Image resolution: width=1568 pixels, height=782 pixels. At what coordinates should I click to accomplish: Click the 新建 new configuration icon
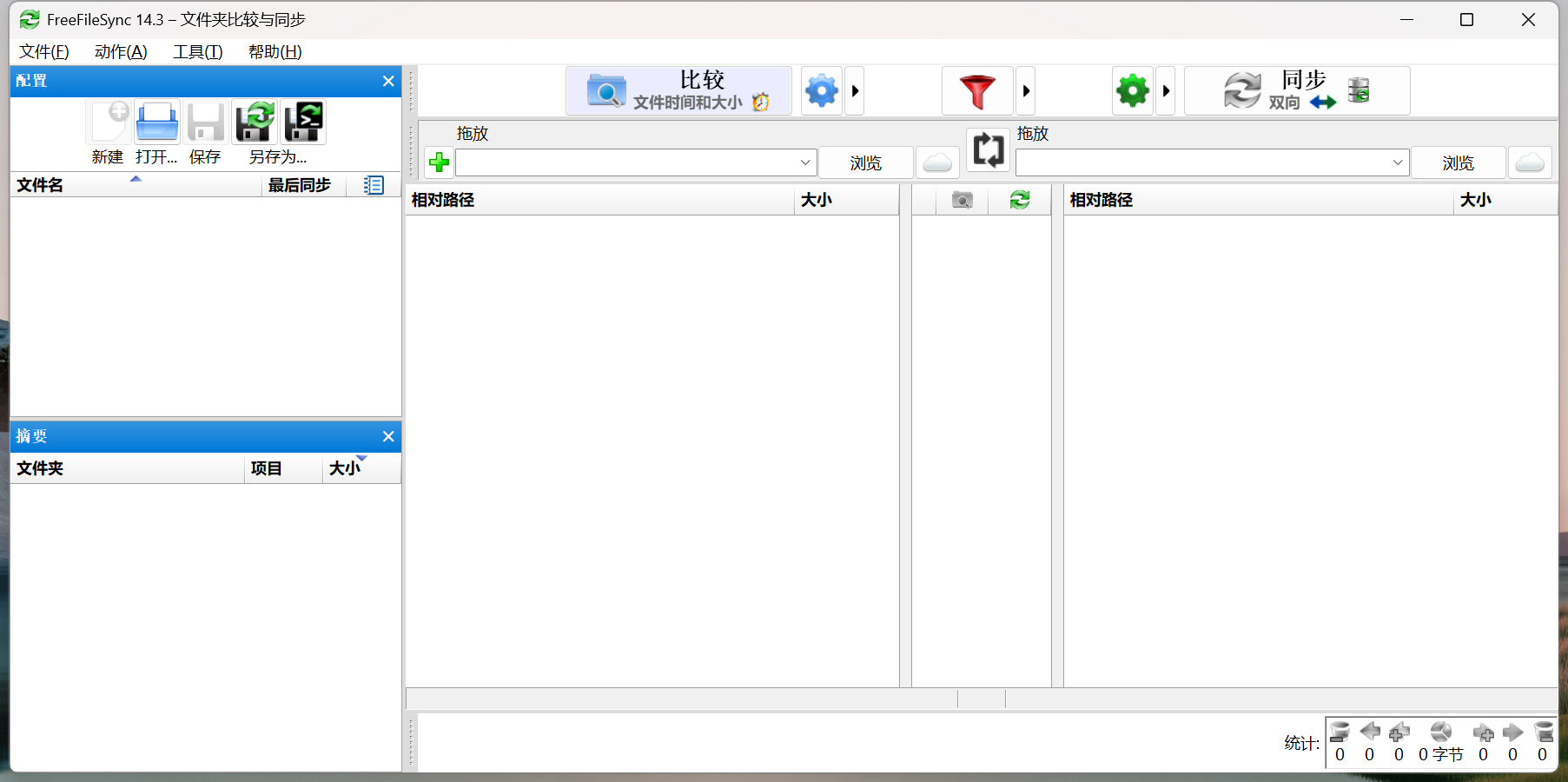click(109, 122)
